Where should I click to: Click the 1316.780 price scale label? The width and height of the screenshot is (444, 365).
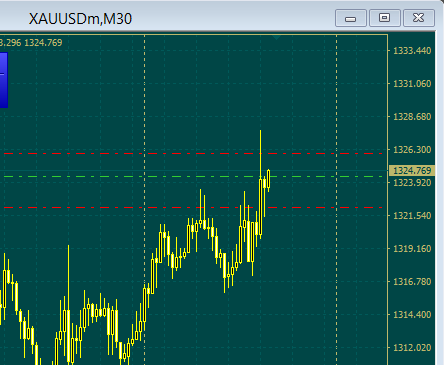pyautogui.click(x=412, y=282)
